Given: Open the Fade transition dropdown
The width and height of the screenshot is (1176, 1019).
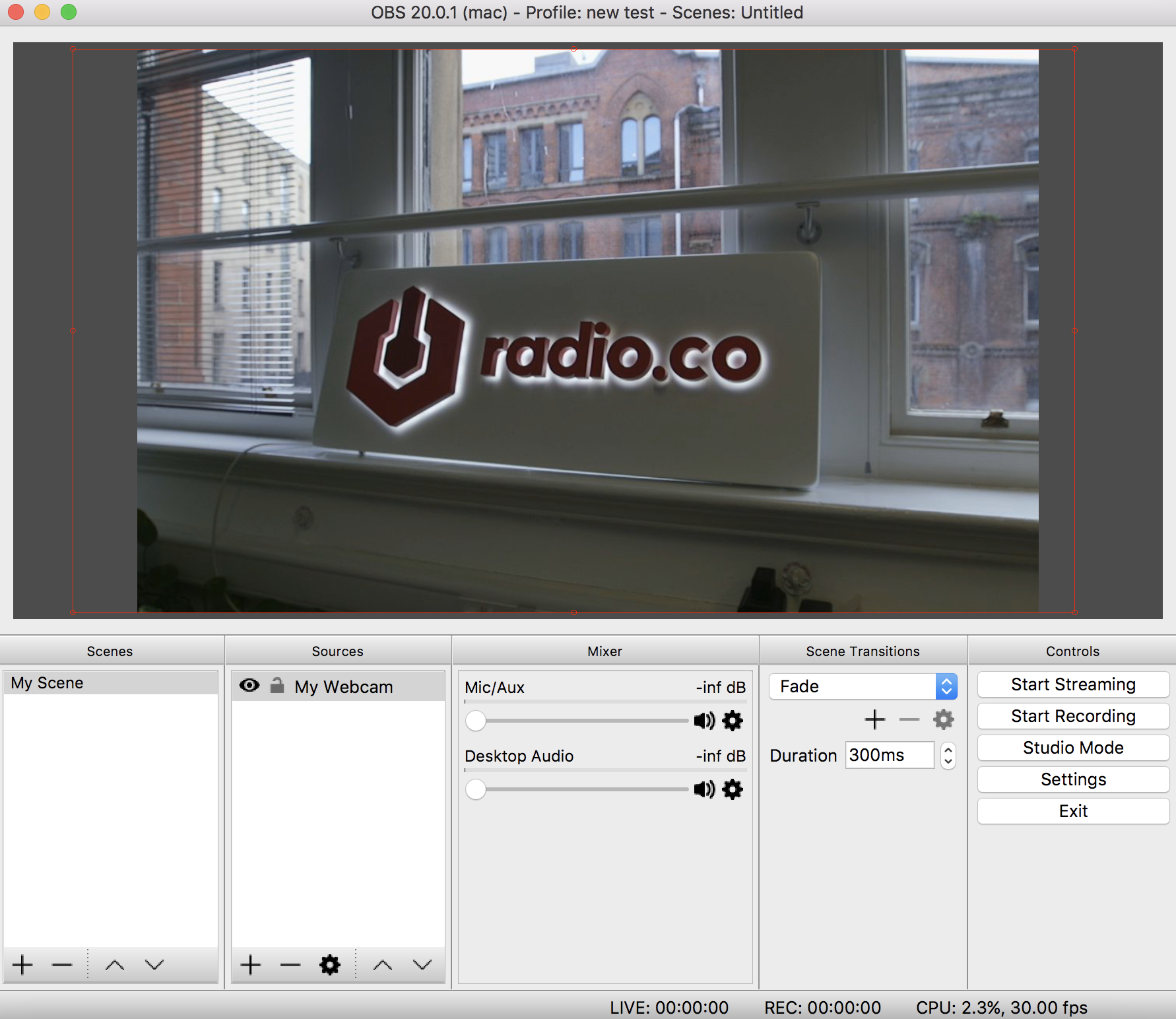Looking at the screenshot, I should [863, 686].
